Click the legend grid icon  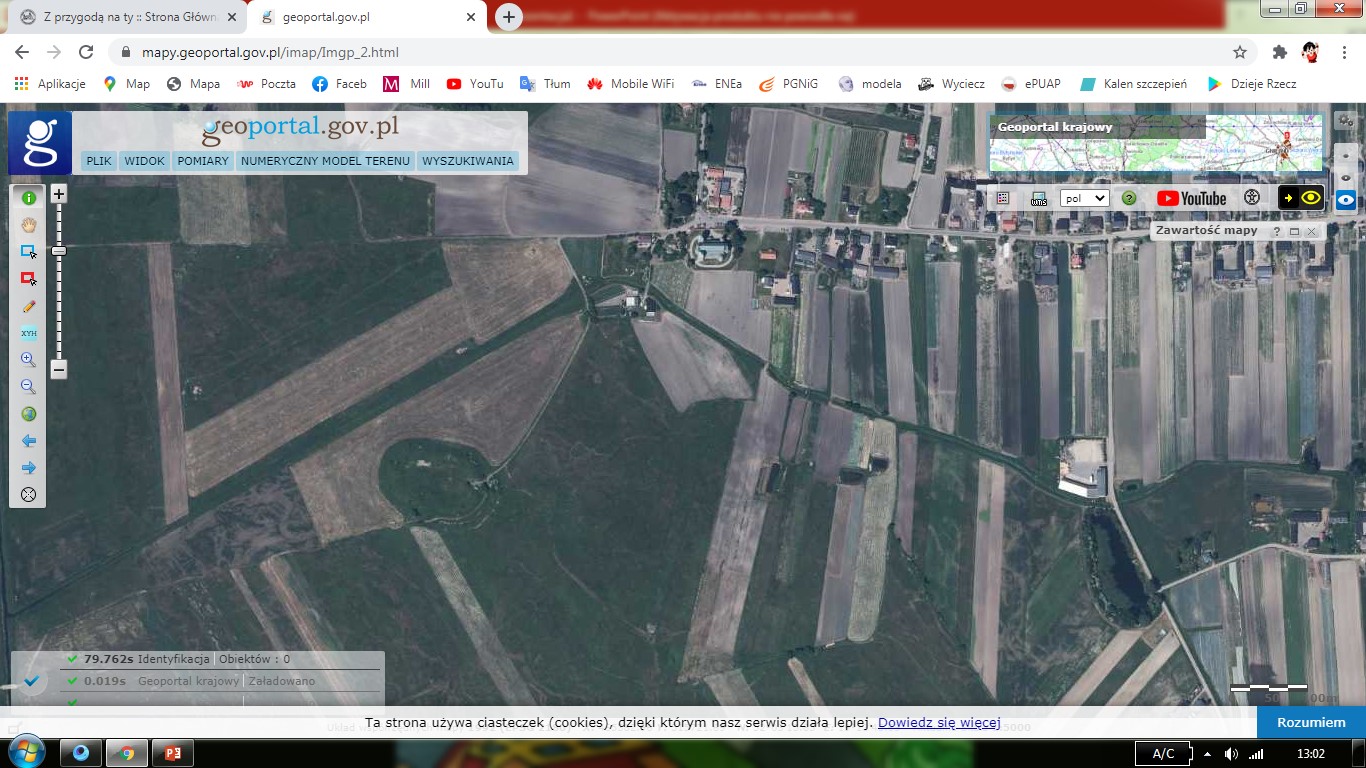pos(1003,198)
